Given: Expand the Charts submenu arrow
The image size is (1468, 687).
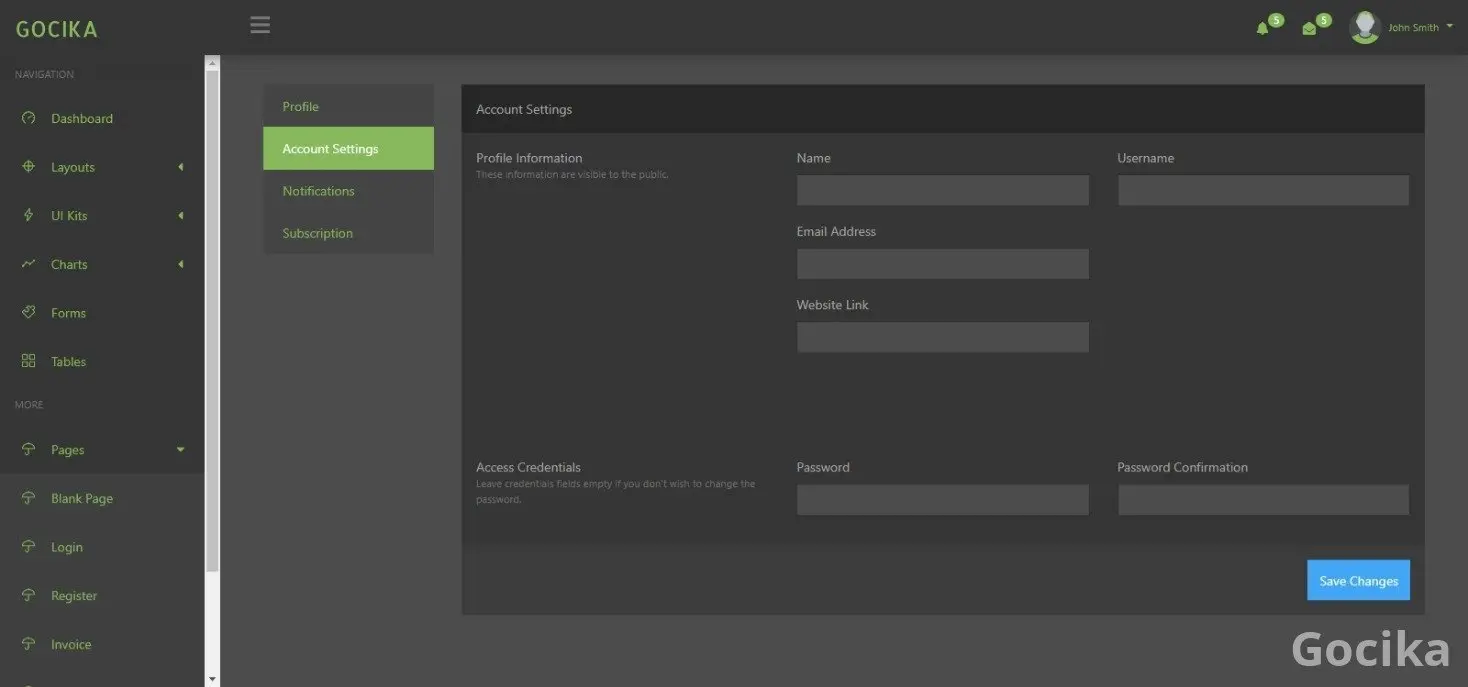Looking at the screenshot, I should pos(181,264).
